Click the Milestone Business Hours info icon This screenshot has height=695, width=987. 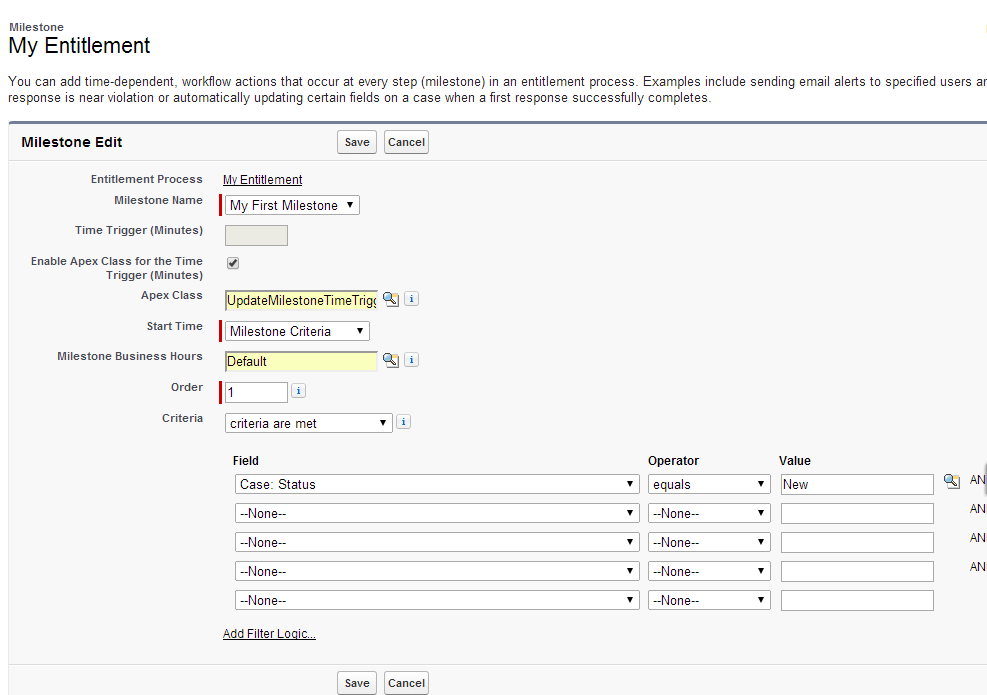tap(411, 360)
